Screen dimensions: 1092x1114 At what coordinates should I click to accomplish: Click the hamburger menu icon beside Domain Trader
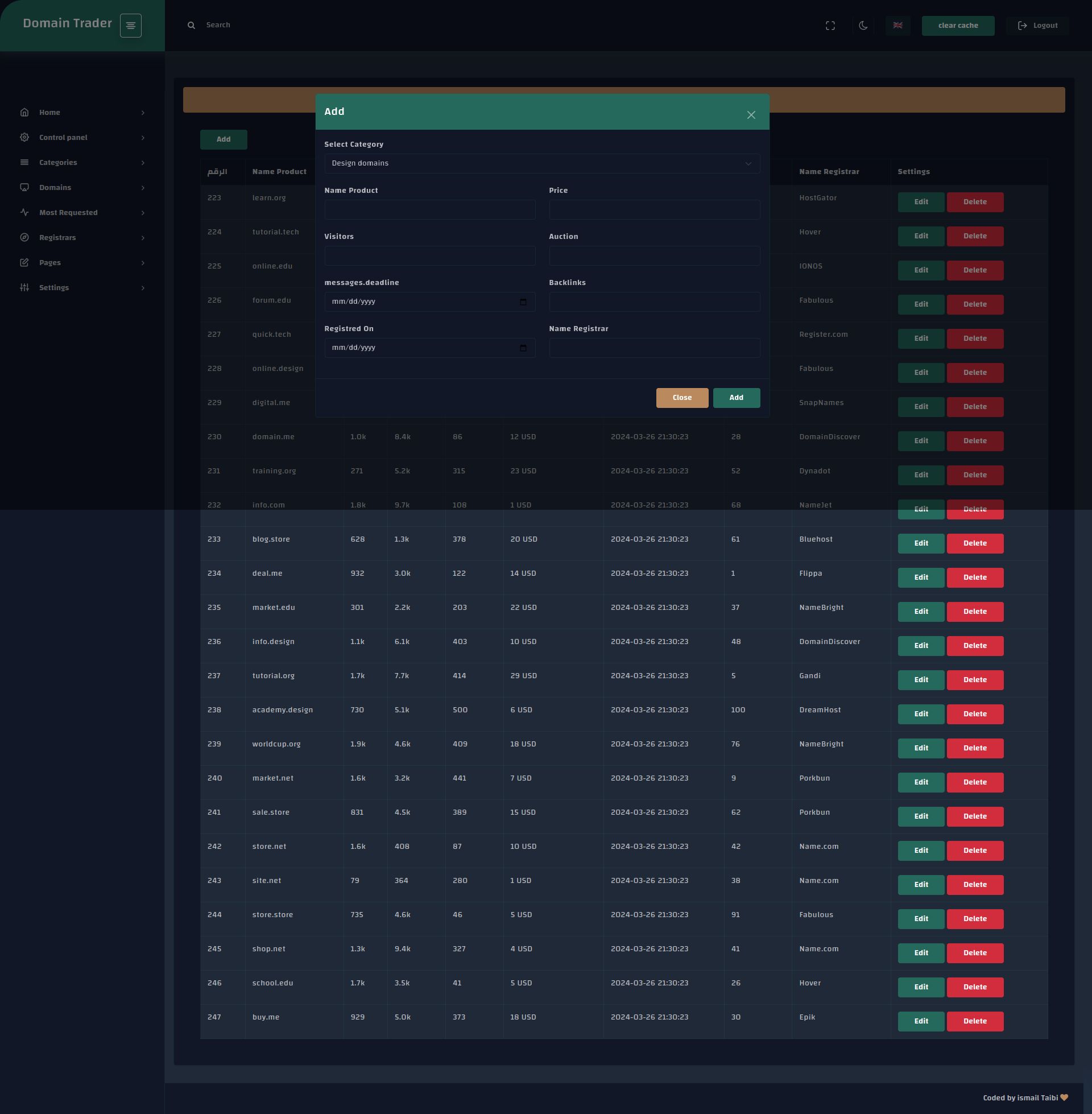pos(130,26)
